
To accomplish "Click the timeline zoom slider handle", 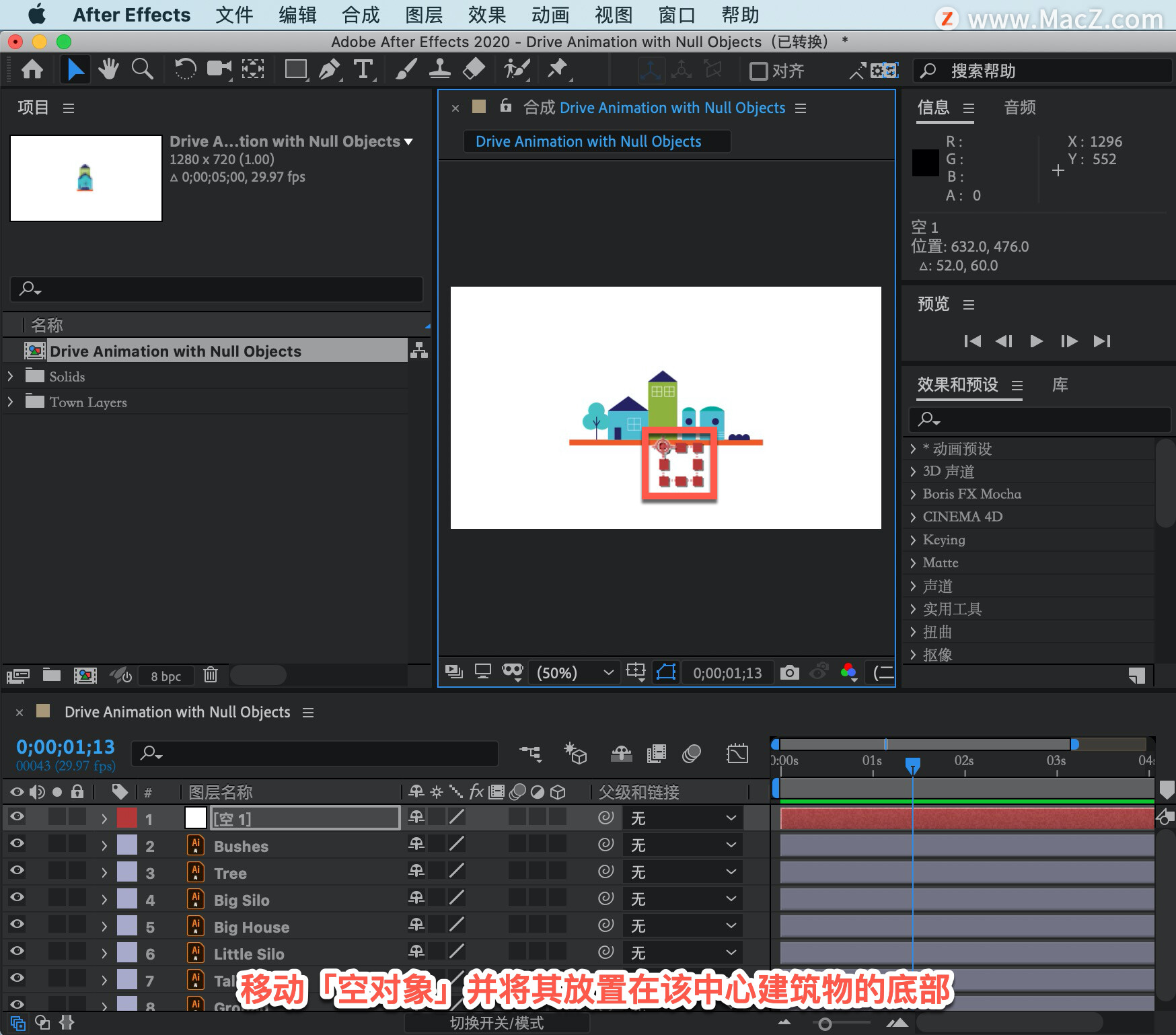I will [825, 1024].
